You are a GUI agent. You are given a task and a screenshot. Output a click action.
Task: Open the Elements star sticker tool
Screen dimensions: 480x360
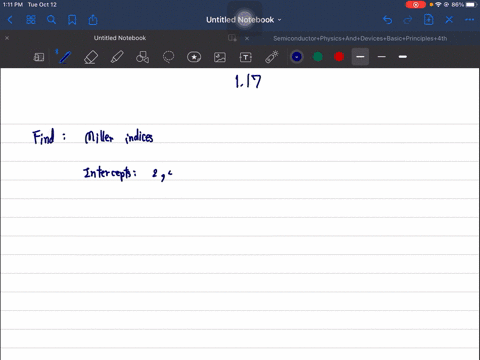194,57
